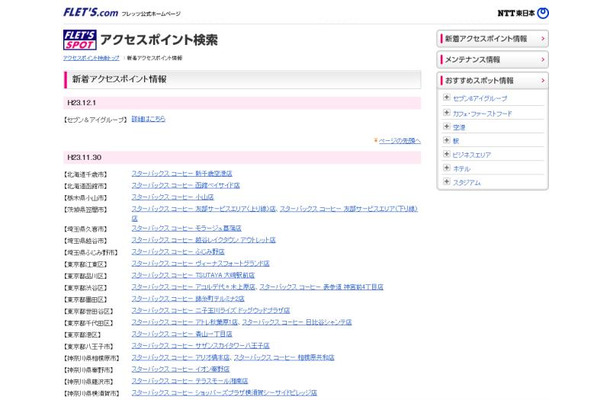Open 表参道 神宮前4丁目店 link
This screenshot has height=400, width=610.
click(x=321, y=287)
